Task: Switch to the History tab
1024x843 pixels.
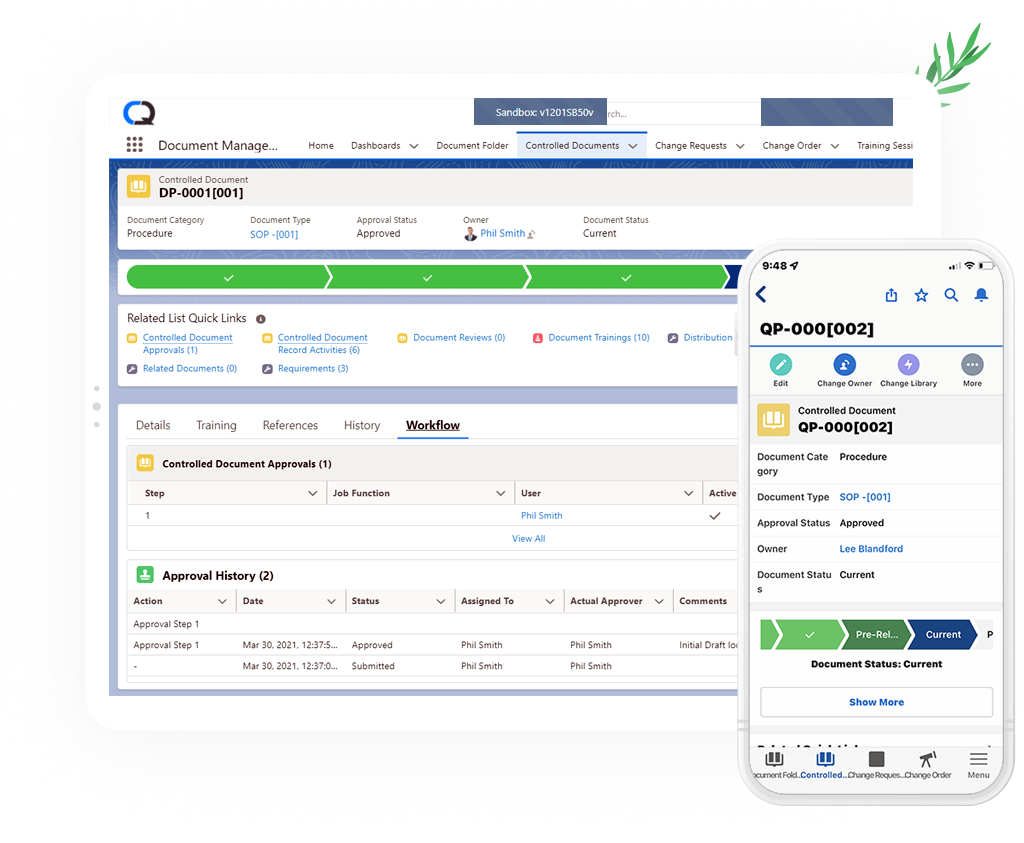Action: click(x=361, y=425)
